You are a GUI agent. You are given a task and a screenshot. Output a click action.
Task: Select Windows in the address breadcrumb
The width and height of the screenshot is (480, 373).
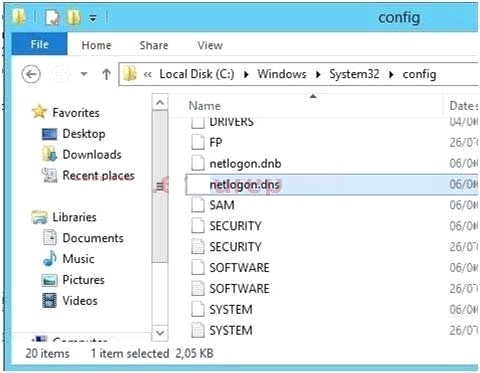282,74
